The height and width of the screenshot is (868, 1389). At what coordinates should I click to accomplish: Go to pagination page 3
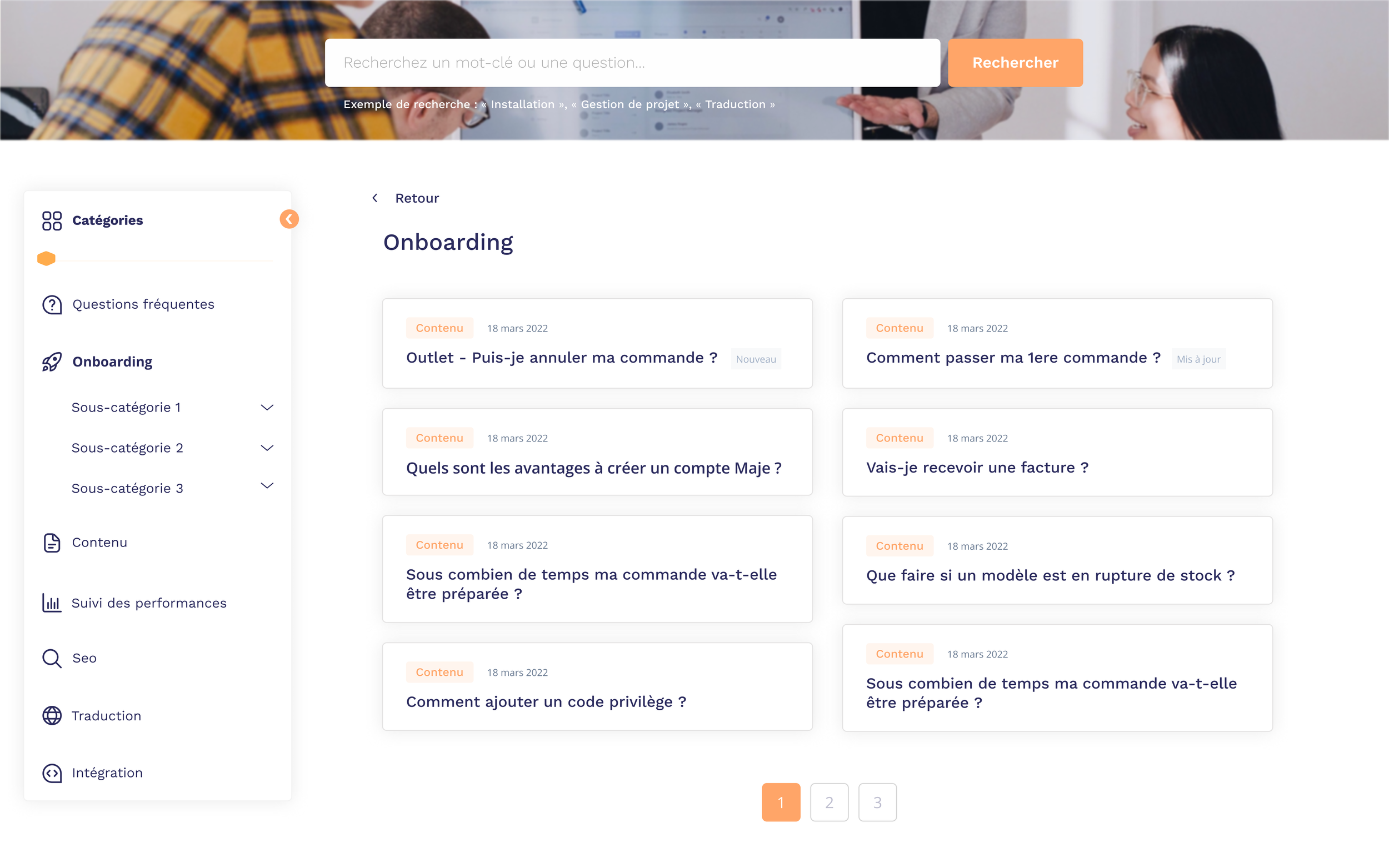[x=877, y=802]
